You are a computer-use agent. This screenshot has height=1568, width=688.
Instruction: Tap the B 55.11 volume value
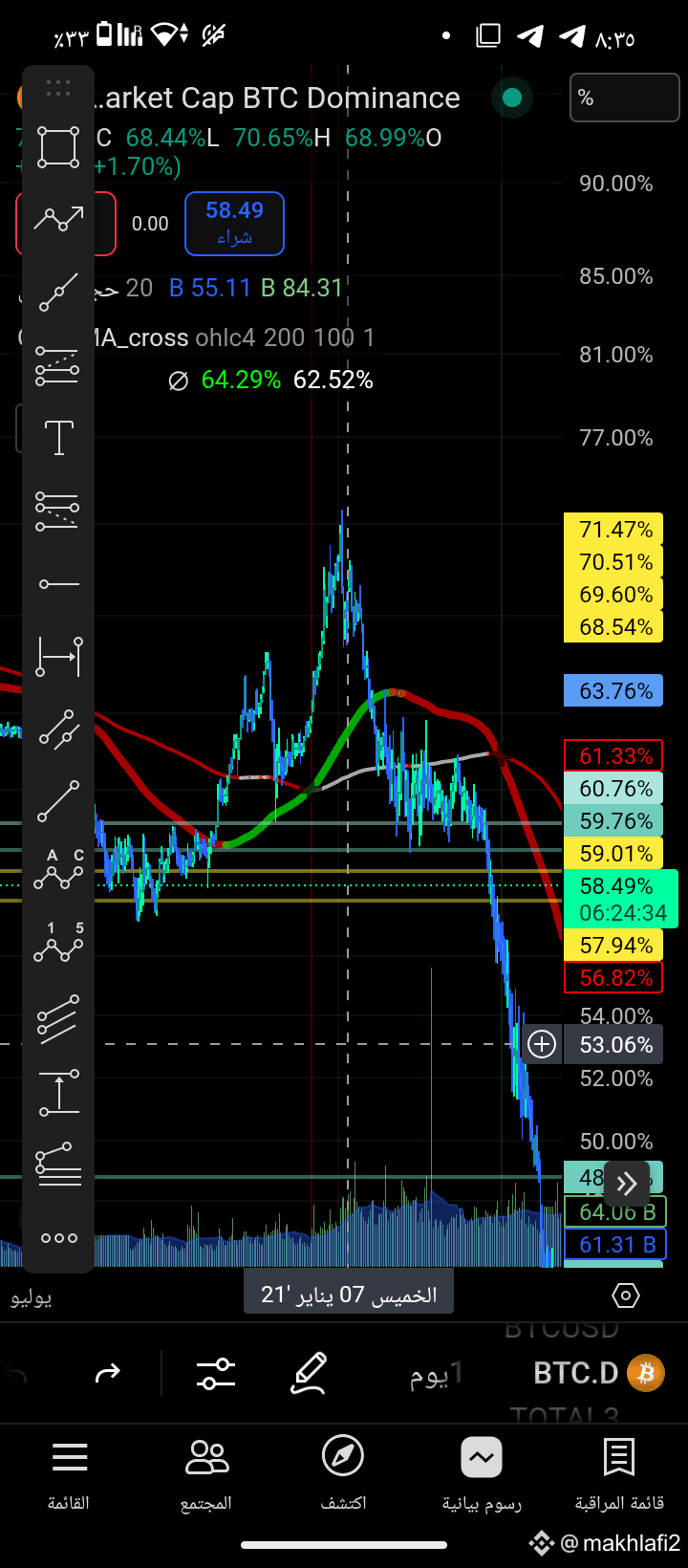(209, 288)
